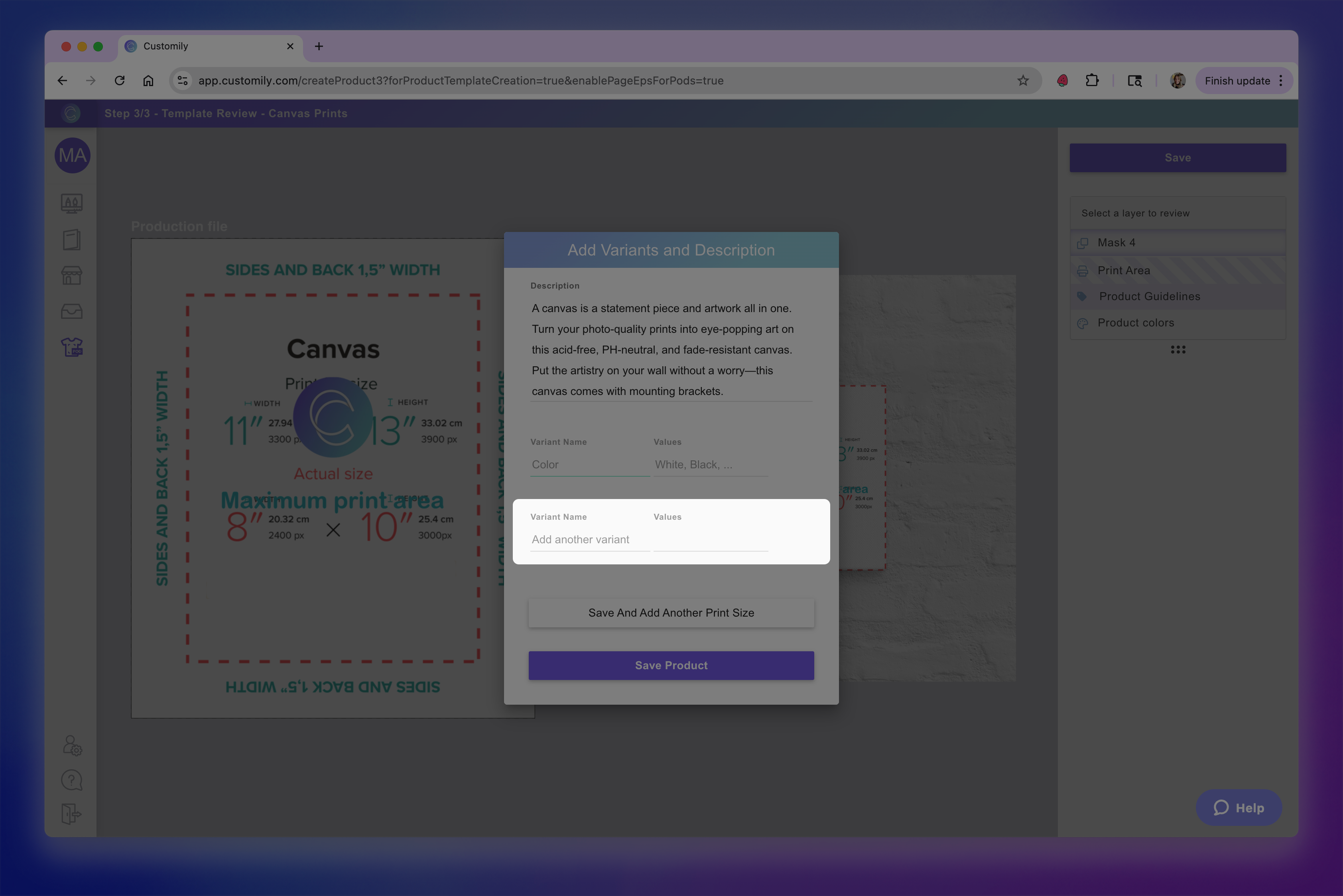Click Save Product button
This screenshot has width=1343, height=896.
671,666
